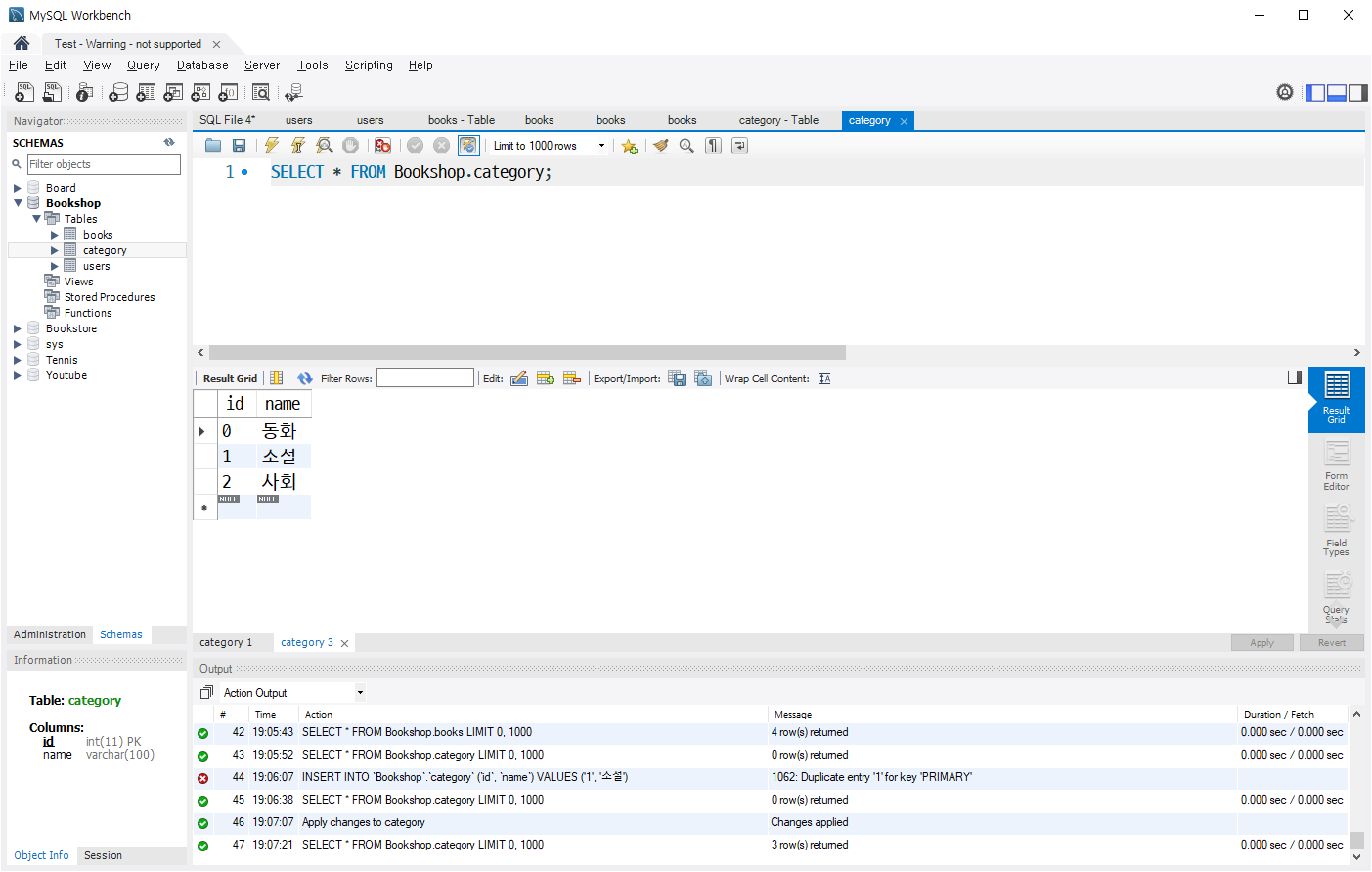Image resolution: width=1372 pixels, height=872 pixels.
Task: Stop the executing query hand icon
Action: (x=350, y=146)
